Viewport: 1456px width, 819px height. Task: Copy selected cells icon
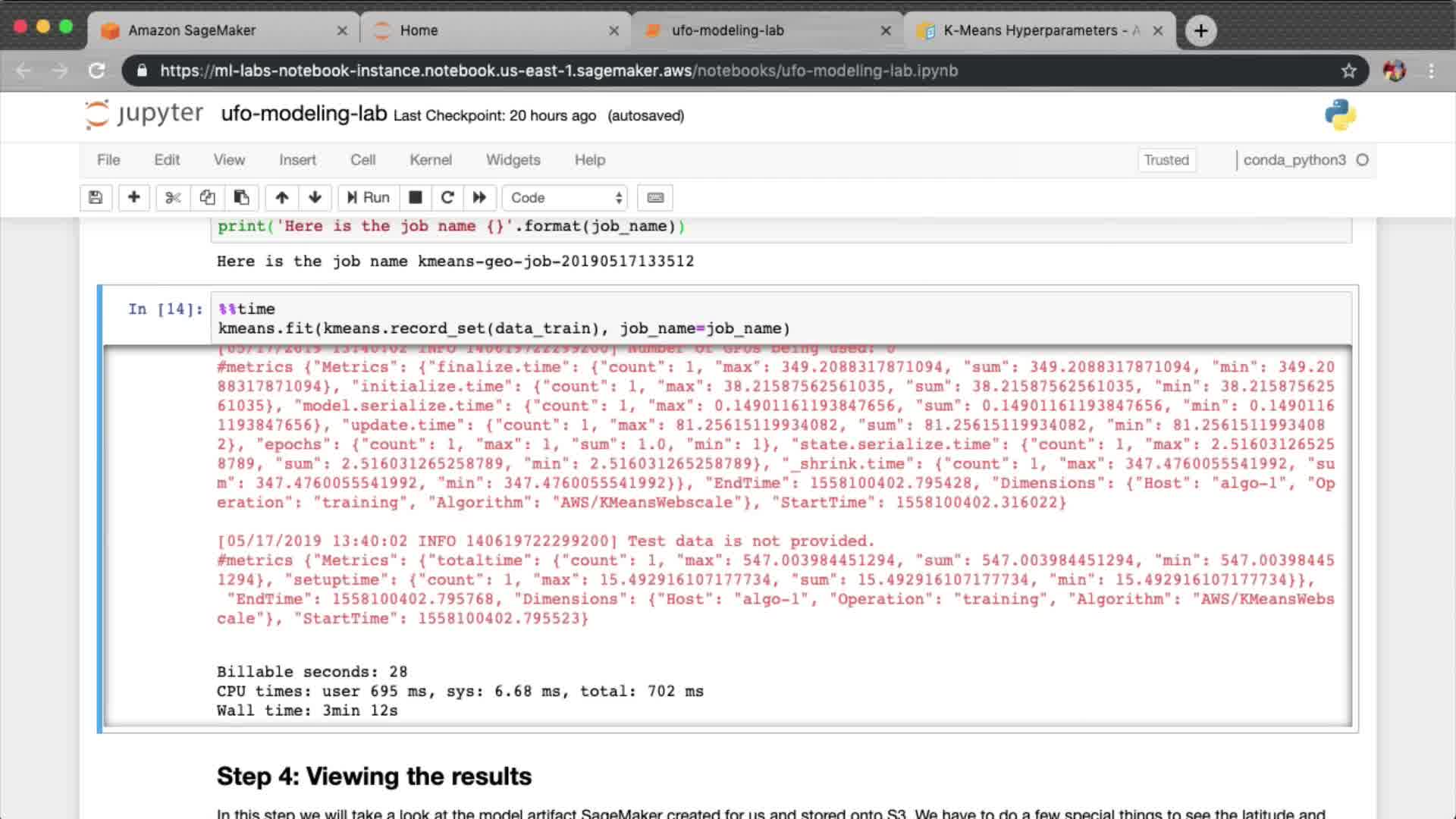pos(207,198)
